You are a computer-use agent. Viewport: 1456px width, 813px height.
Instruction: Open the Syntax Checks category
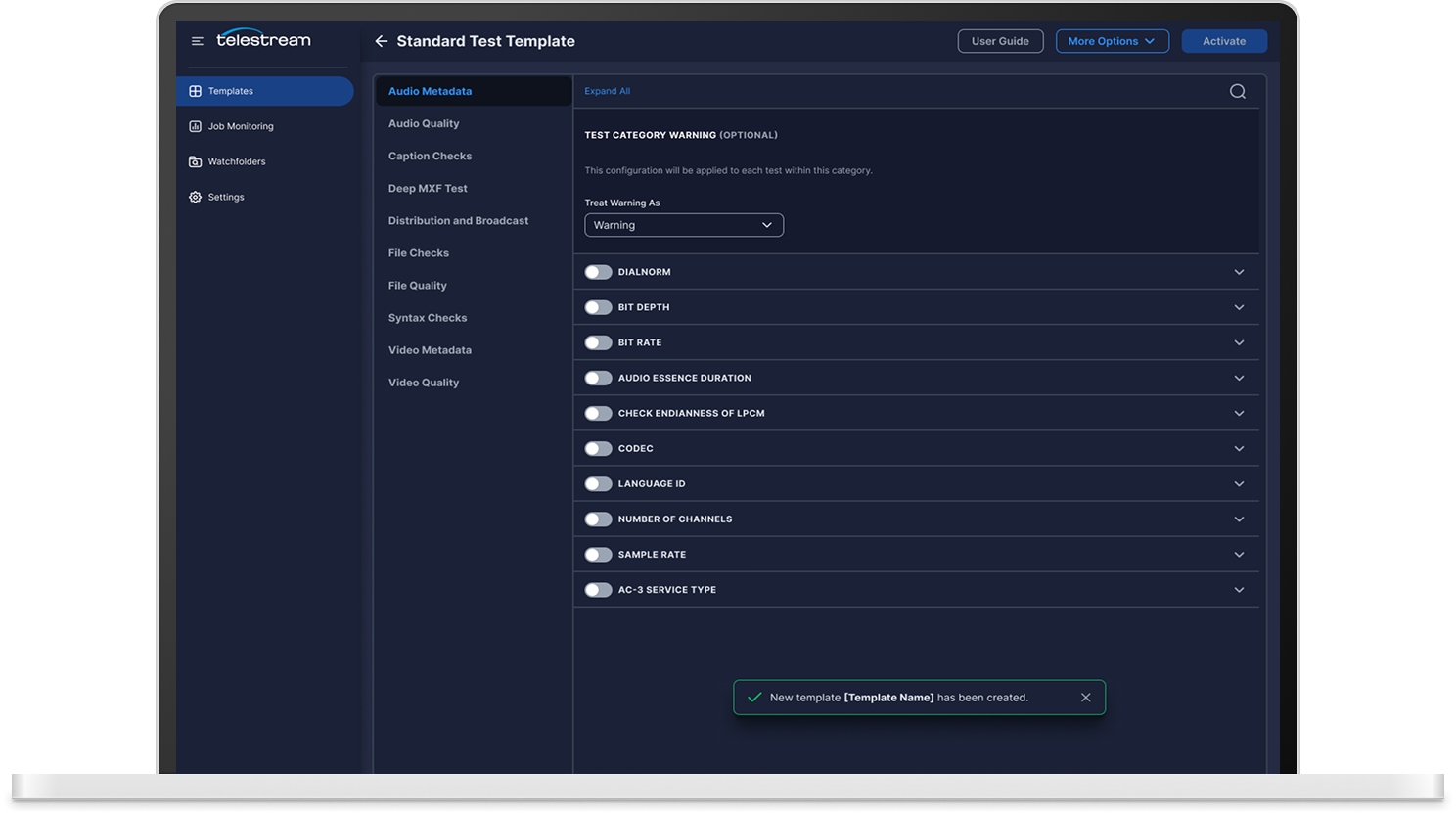(428, 318)
